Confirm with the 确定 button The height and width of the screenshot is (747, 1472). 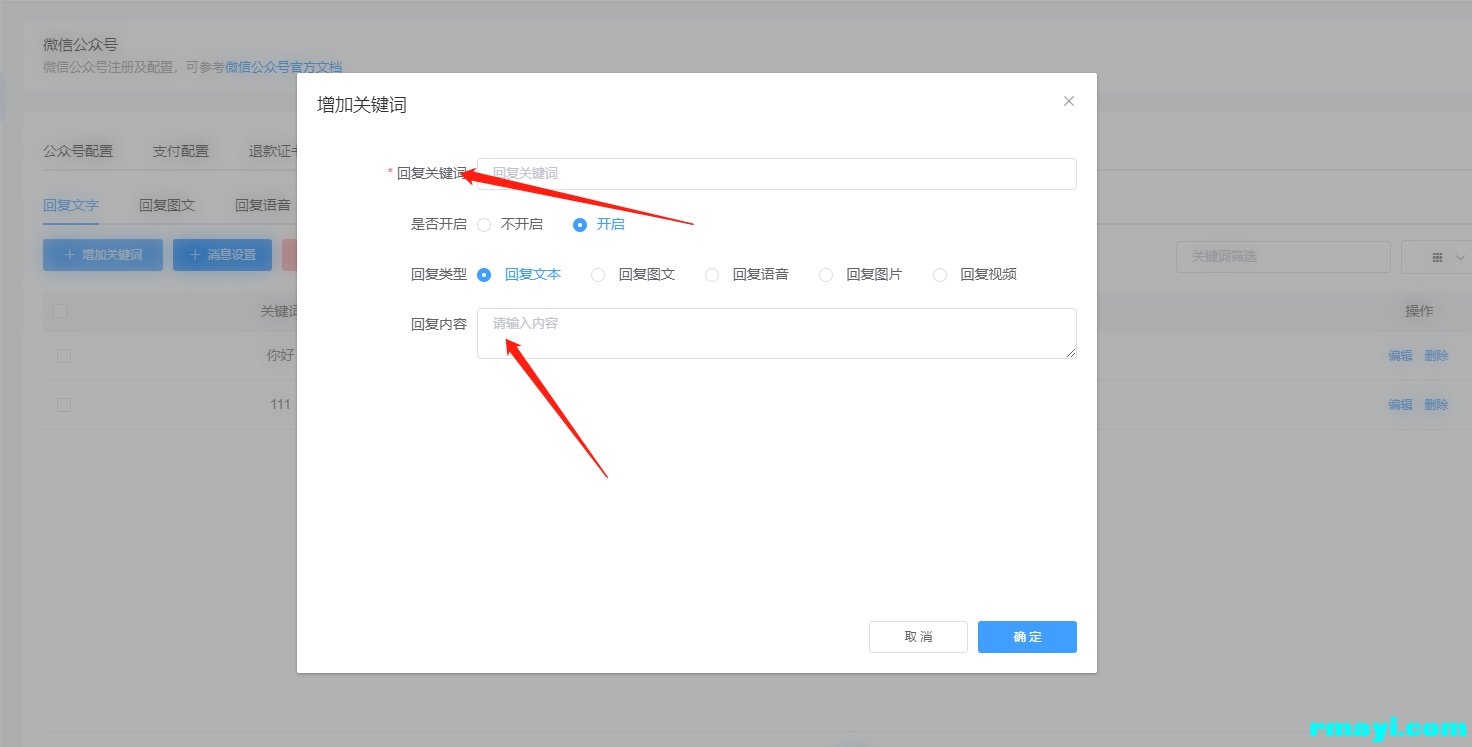coord(1027,637)
